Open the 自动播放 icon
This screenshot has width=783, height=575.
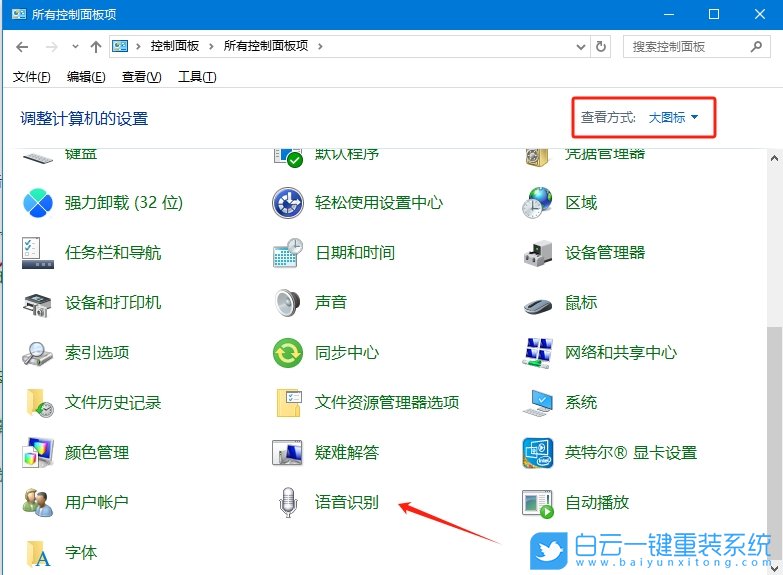point(537,504)
